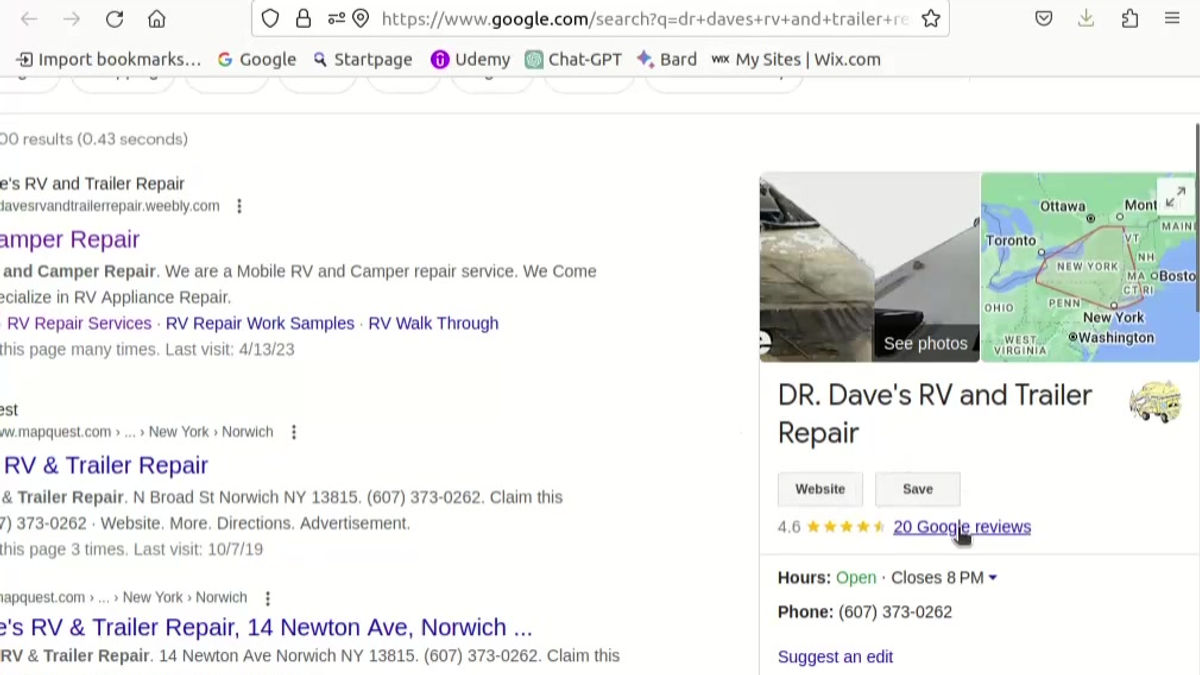1200x675 pixels.
Task: Open RV Walk Through sitelink
Action: [433, 323]
